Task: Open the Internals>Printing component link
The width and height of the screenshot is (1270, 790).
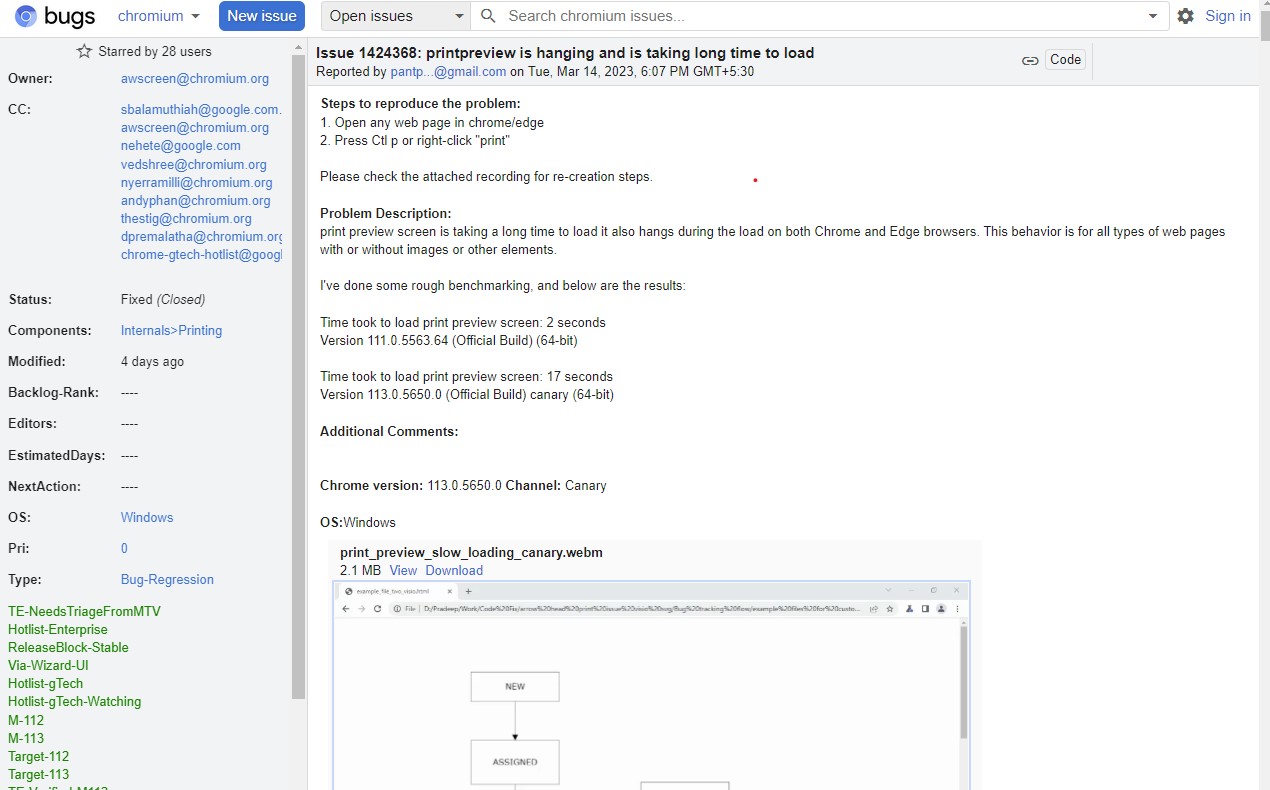Action: pyautogui.click(x=172, y=331)
